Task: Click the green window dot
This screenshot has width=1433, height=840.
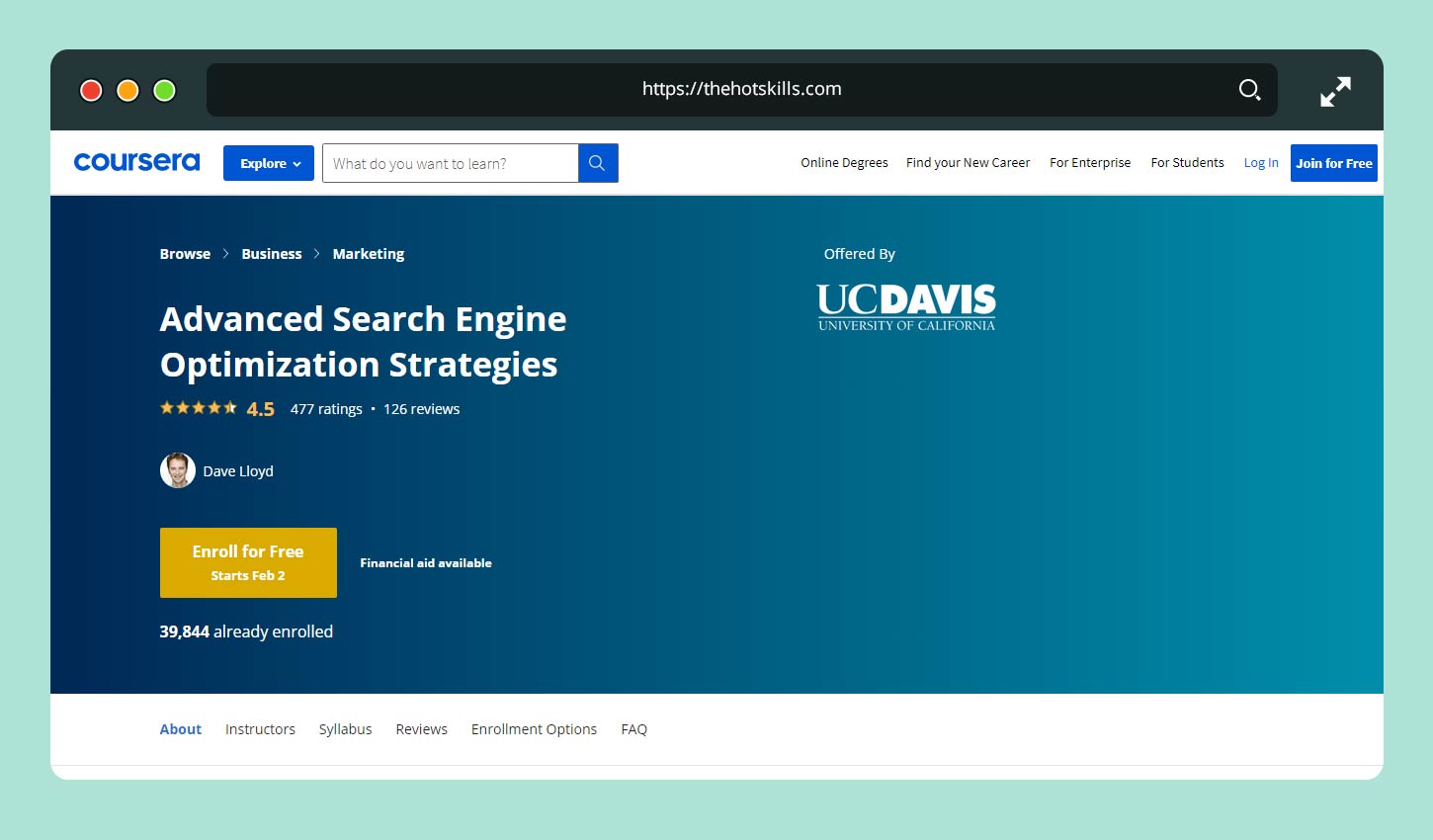Action: pyautogui.click(x=165, y=91)
